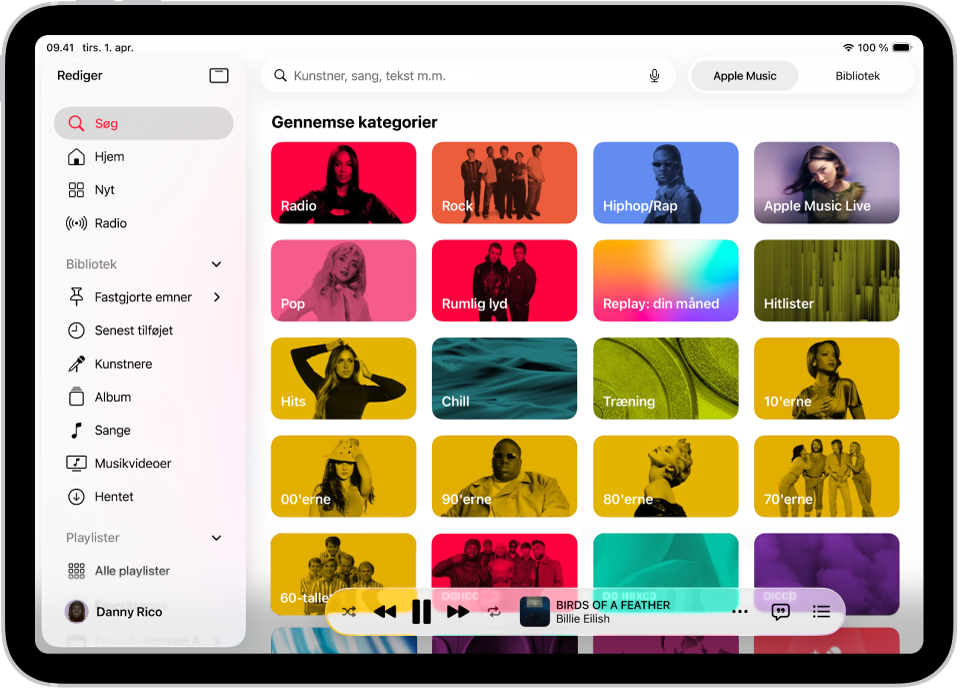Click the Wi-Fi status icon

[x=848, y=47]
